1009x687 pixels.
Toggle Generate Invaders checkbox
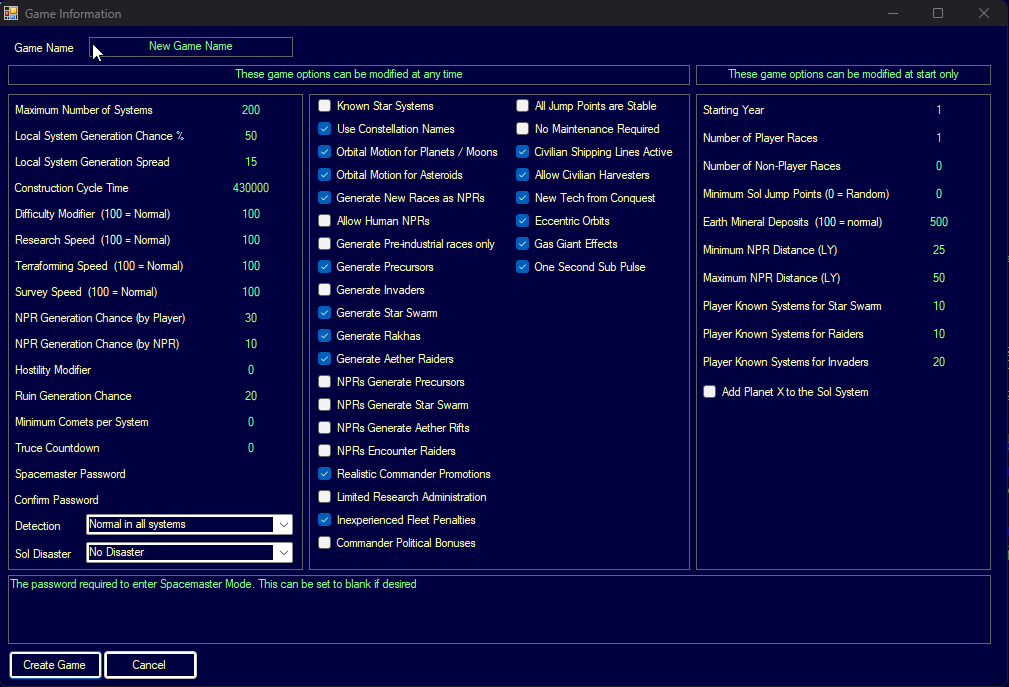tap(325, 290)
